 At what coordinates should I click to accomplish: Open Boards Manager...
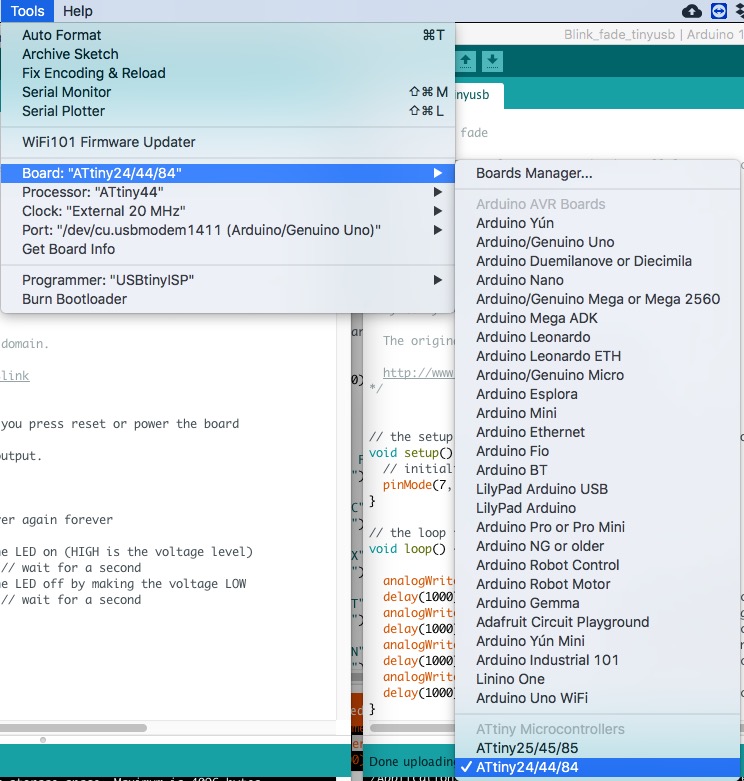point(598,173)
